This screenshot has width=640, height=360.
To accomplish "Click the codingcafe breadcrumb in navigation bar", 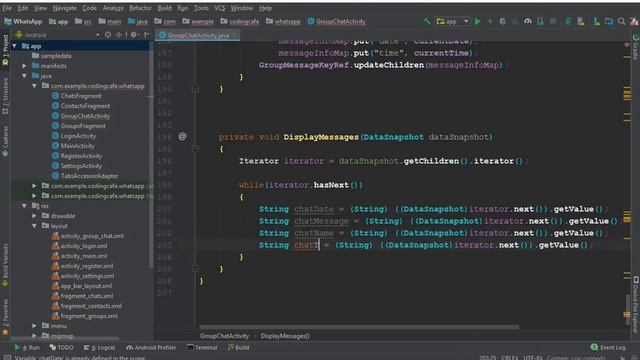I will pos(240,21).
